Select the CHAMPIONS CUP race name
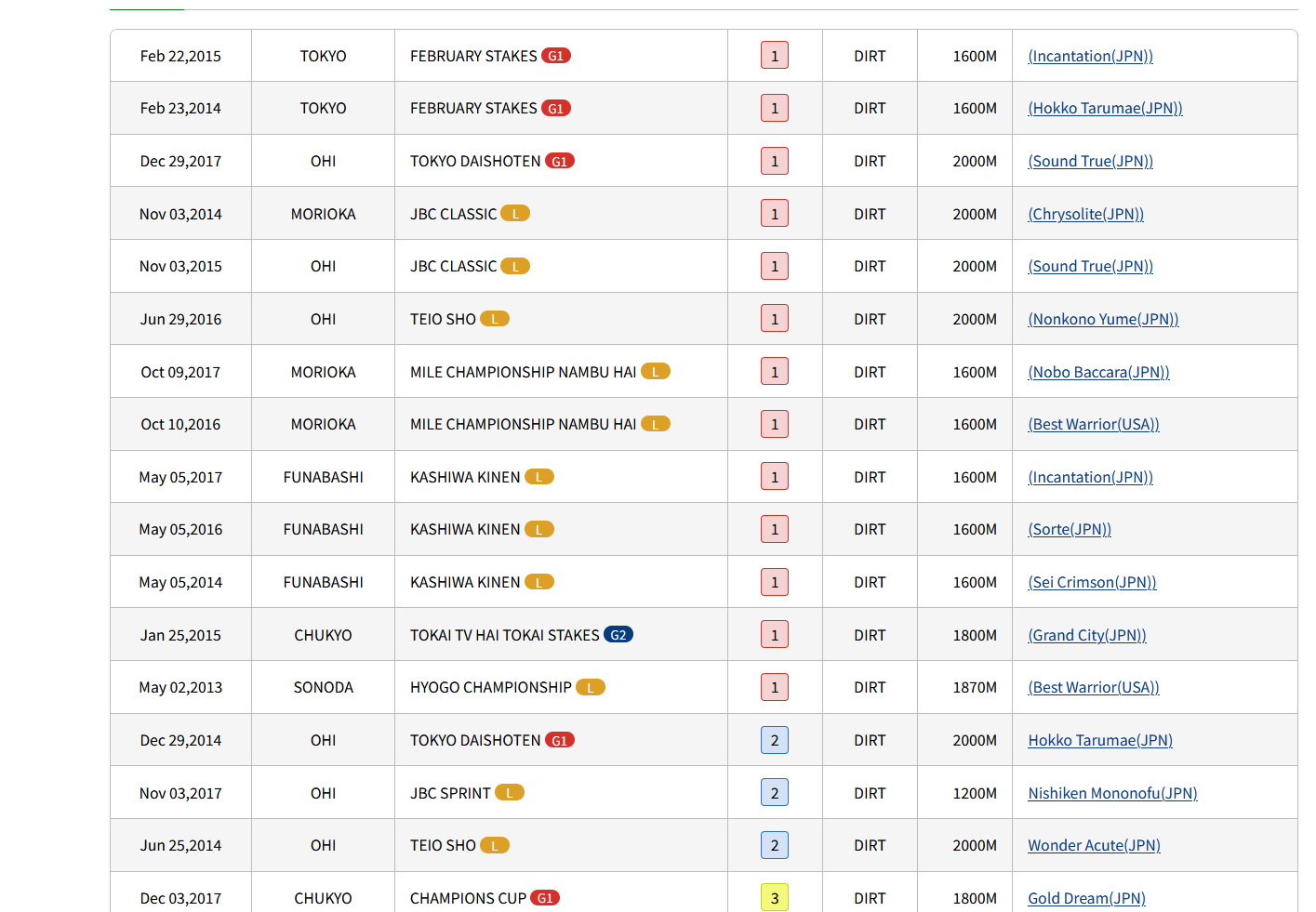Viewport: 1316px width, 912px height. pyautogui.click(x=469, y=899)
